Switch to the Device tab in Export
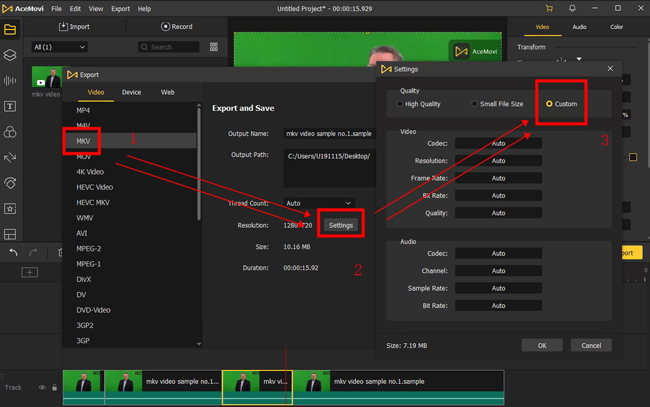This screenshot has height=407, width=650. pos(131,92)
